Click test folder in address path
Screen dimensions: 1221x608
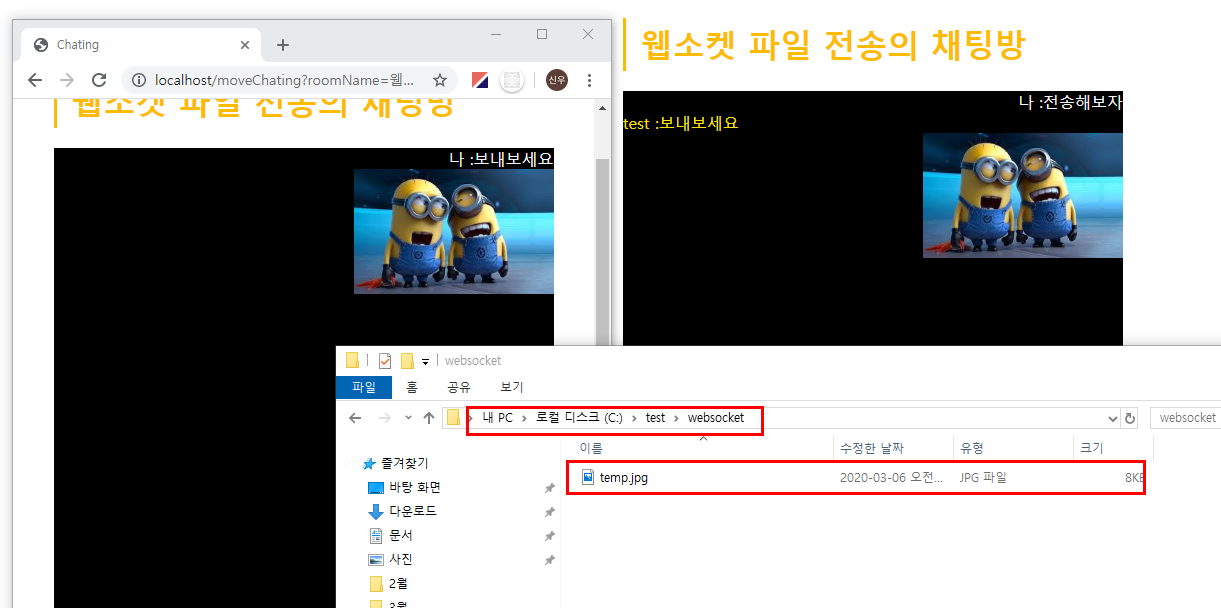tap(655, 418)
